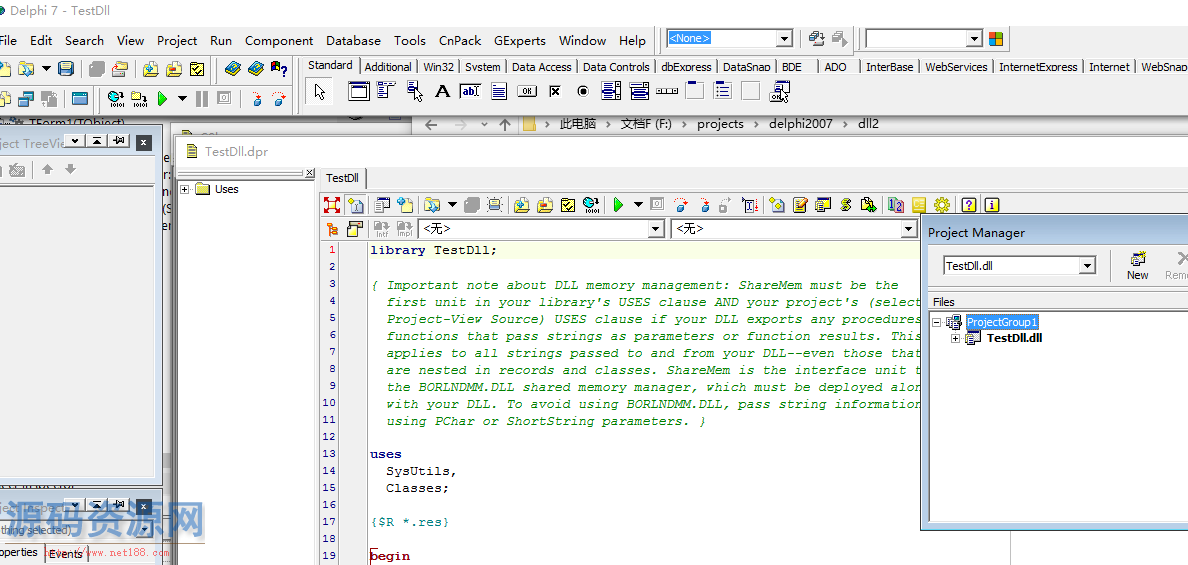
Task: Click 'projects' in the Explorer breadcrumb
Action: 721,123
